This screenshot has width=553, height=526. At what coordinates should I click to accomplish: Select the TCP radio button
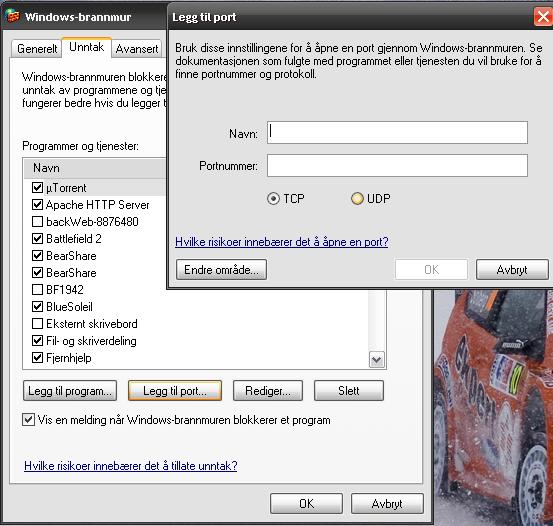click(x=273, y=199)
